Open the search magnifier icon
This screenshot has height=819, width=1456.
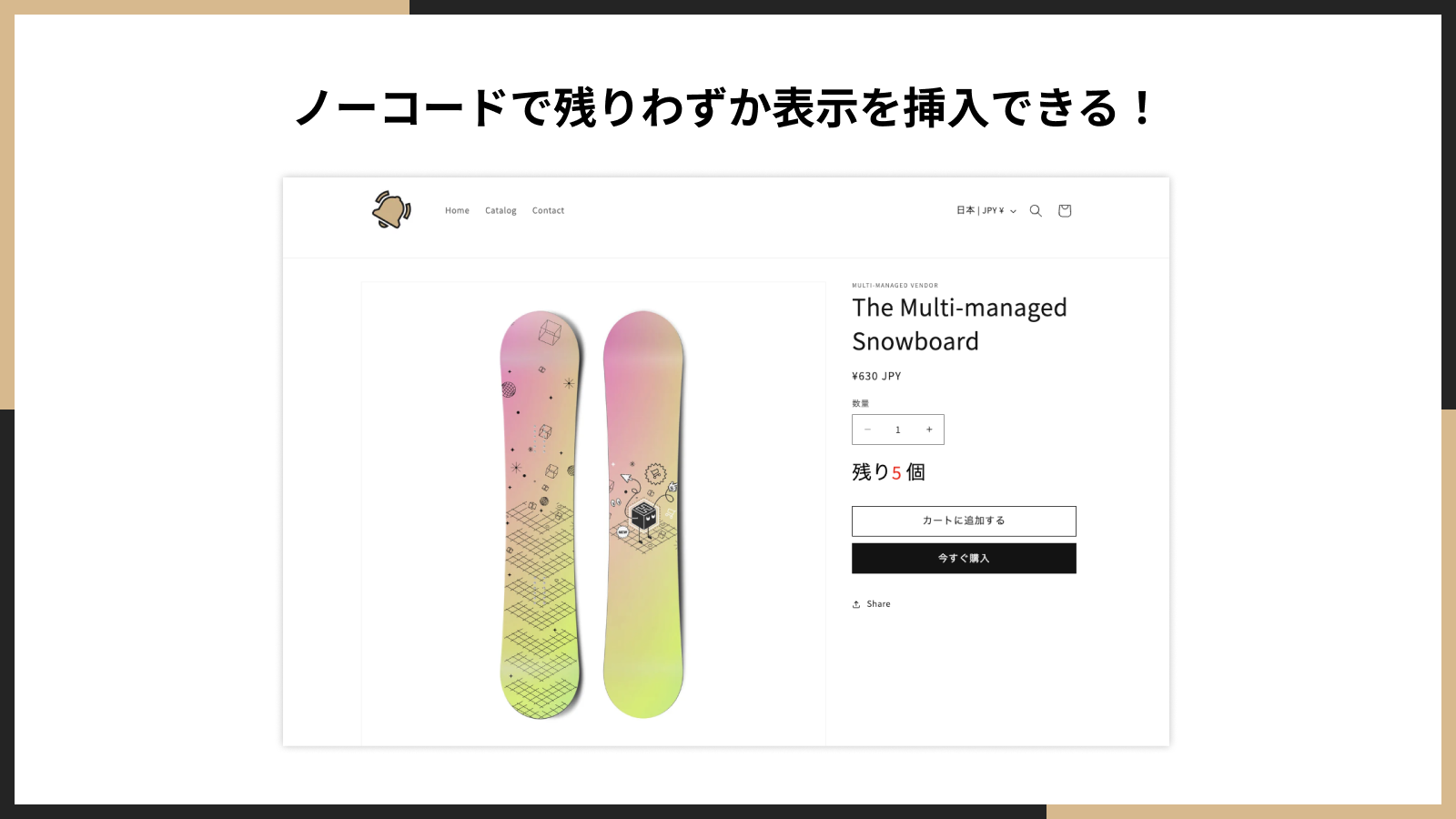[1036, 210]
